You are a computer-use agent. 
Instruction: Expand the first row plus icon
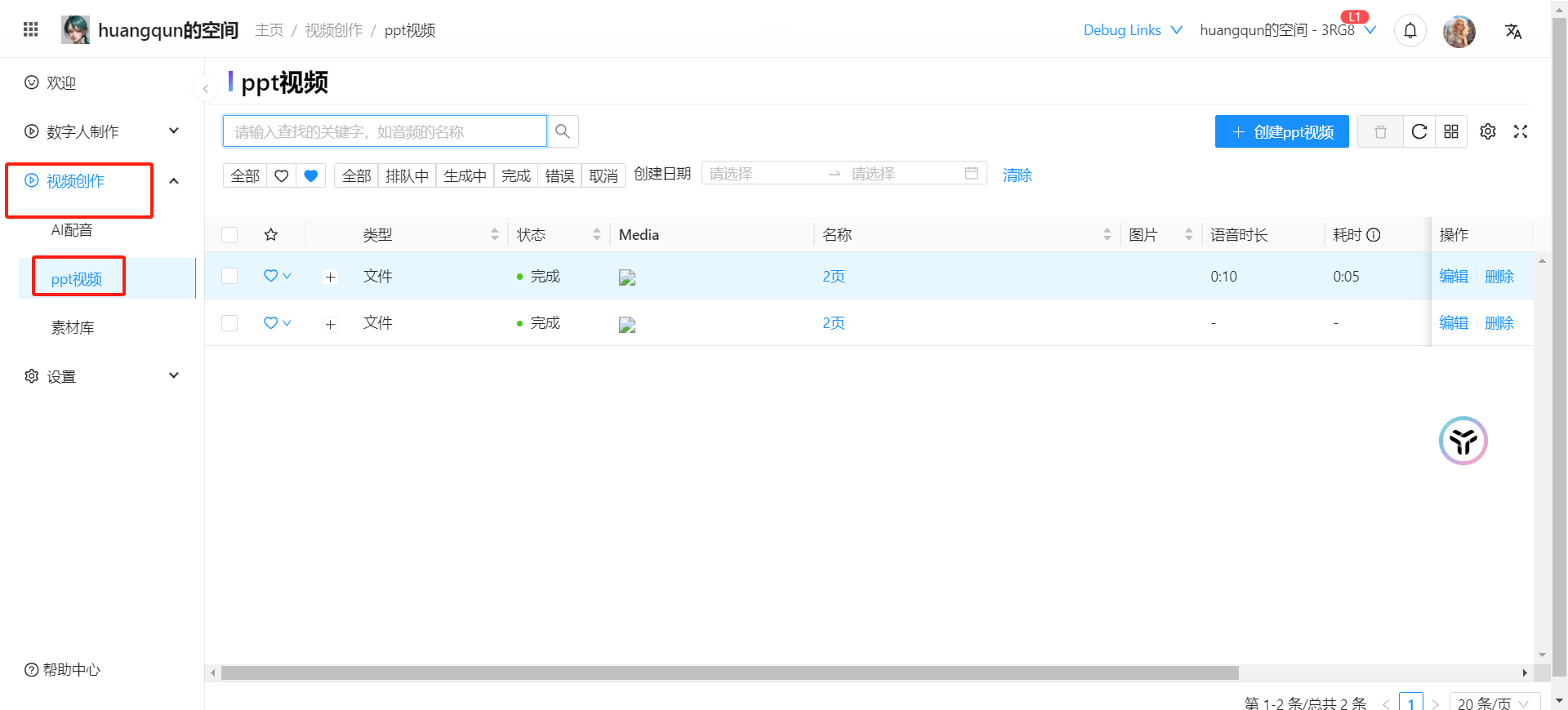click(x=330, y=277)
